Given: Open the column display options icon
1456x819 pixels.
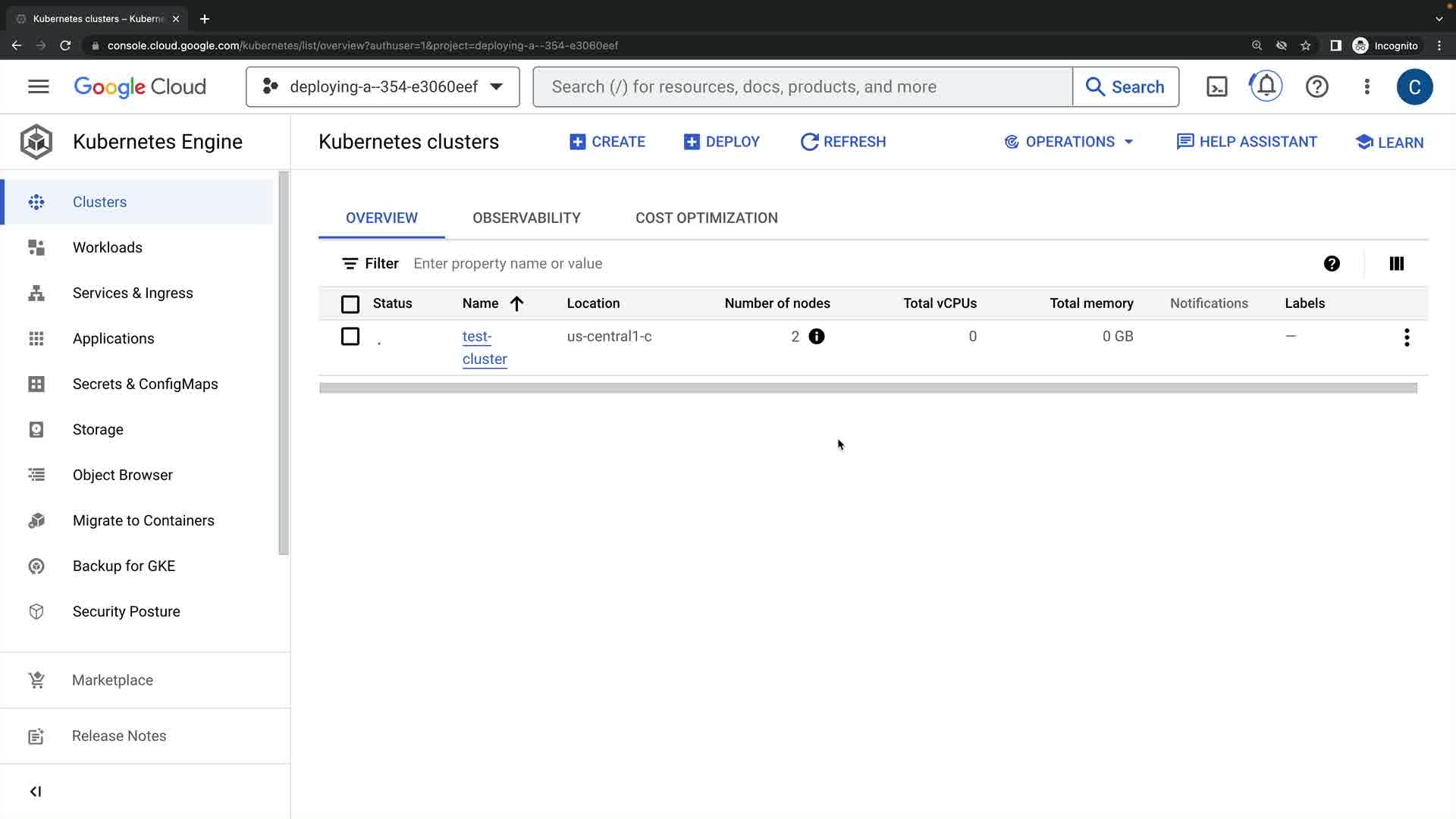Looking at the screenshot, I should (1396, 263).
